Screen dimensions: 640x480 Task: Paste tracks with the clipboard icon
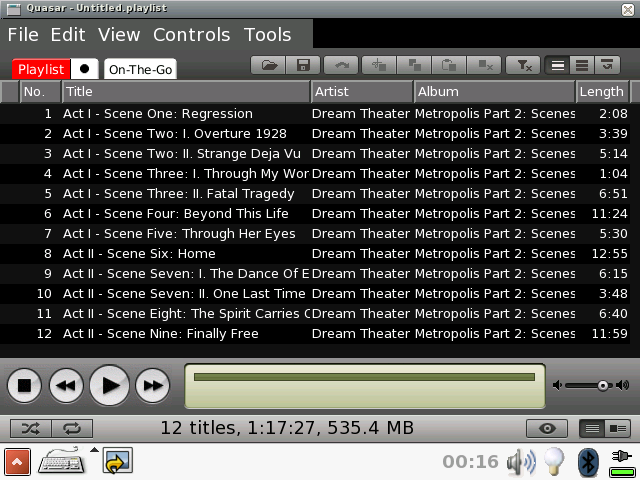point(449,65)
